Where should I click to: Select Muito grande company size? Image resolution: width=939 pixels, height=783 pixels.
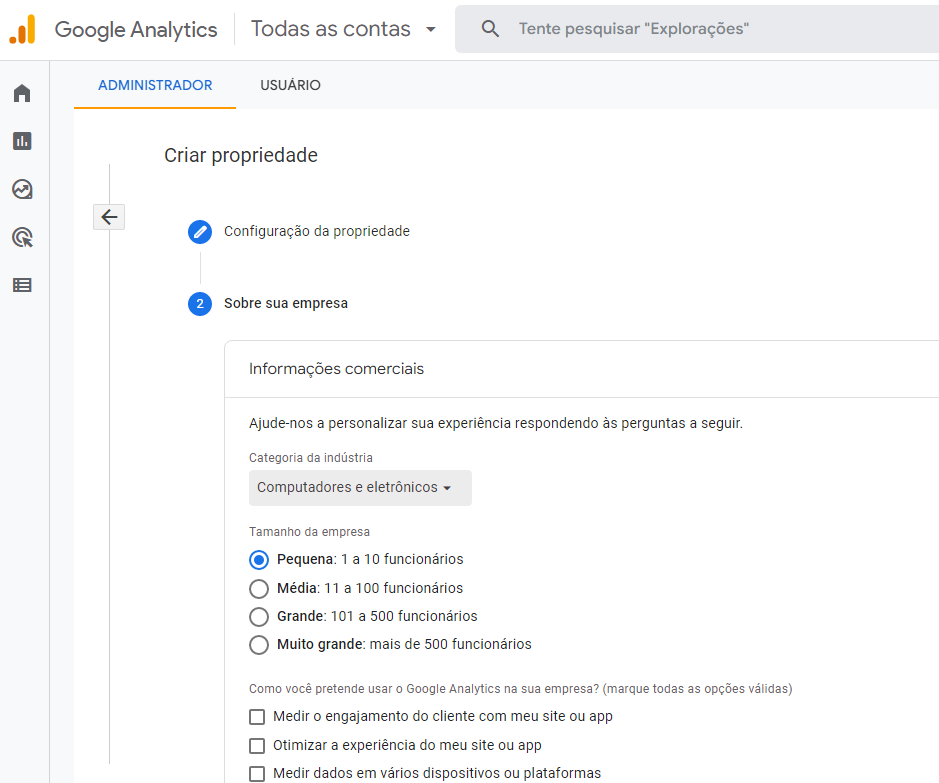[259, 645]
